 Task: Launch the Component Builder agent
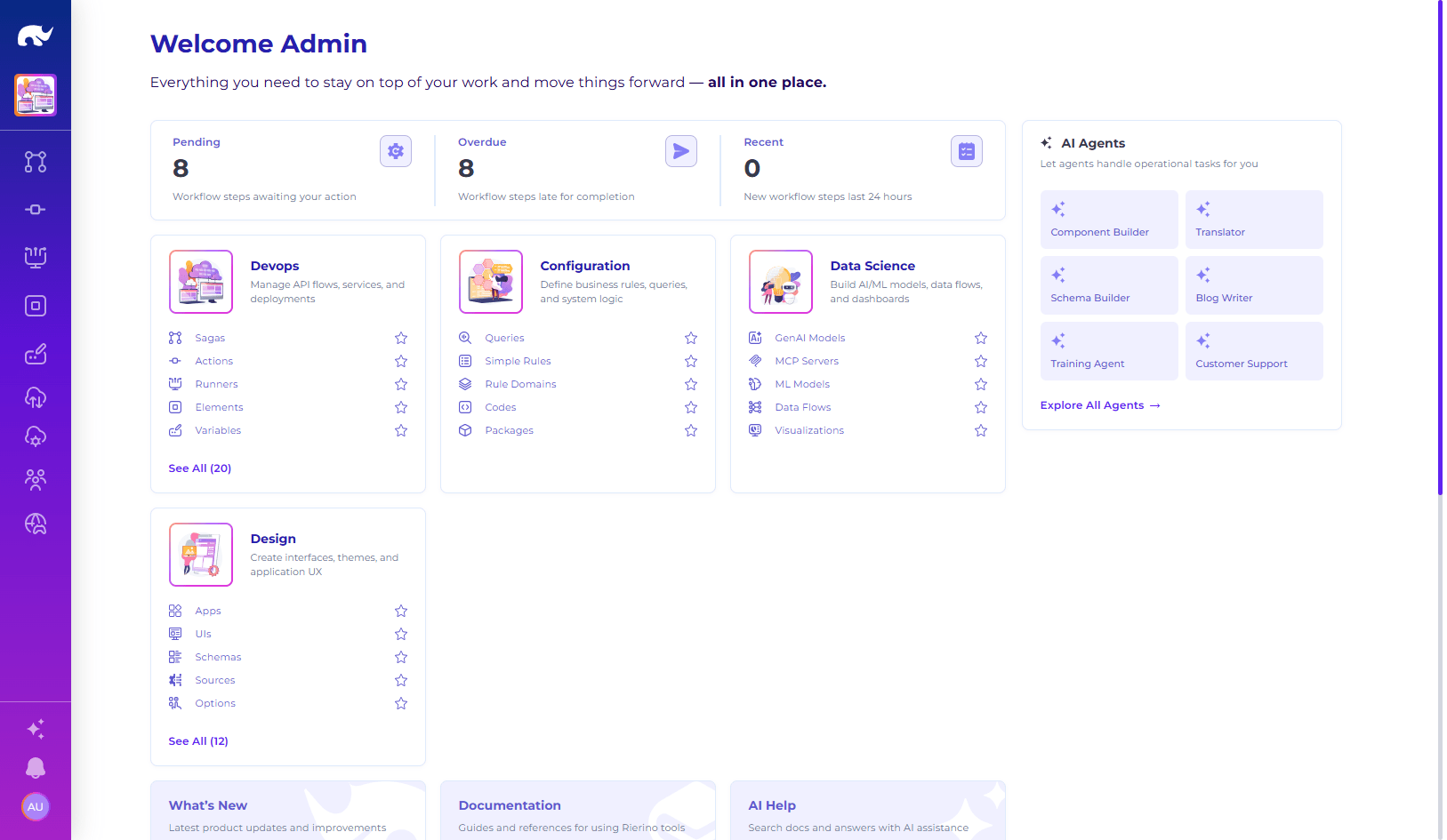pyautogui.click(x=1109, y=220)
